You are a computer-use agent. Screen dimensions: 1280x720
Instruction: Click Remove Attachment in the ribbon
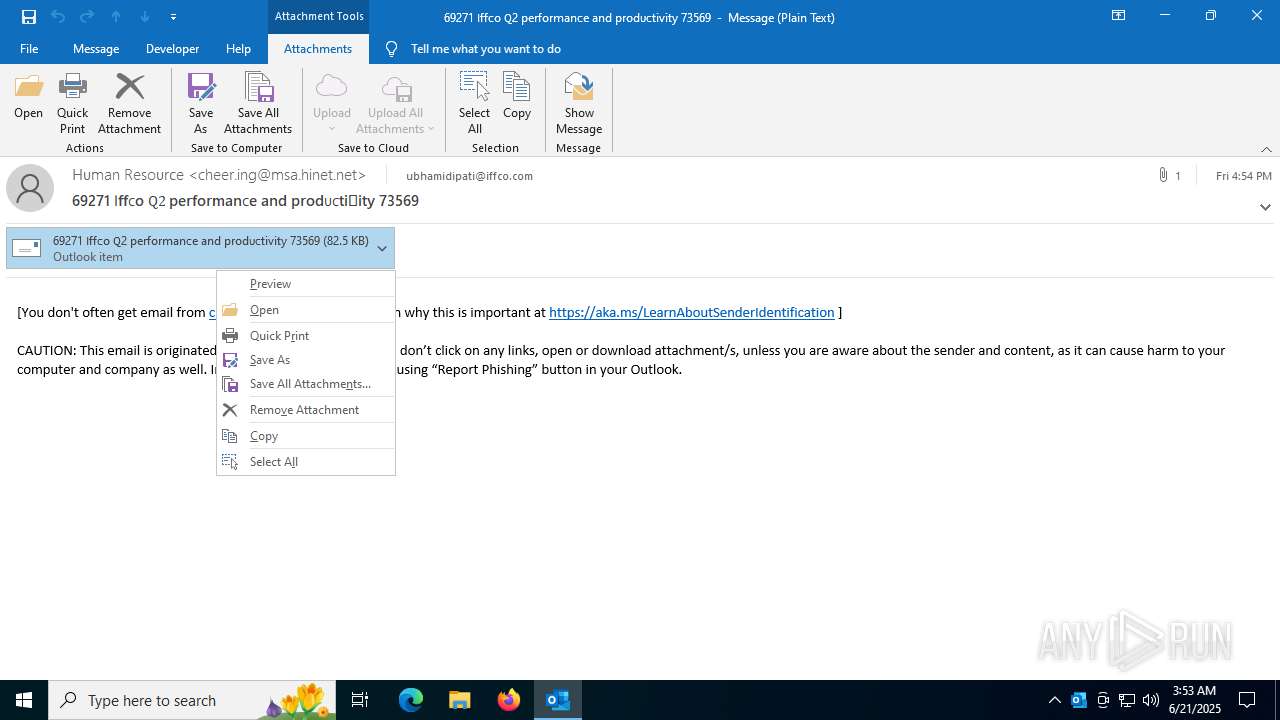[x=129, y=104]
